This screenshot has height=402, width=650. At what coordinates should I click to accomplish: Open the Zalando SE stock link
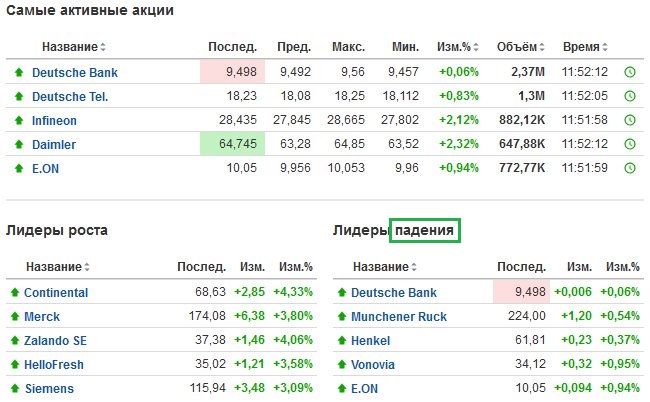(x=56, y=341)
